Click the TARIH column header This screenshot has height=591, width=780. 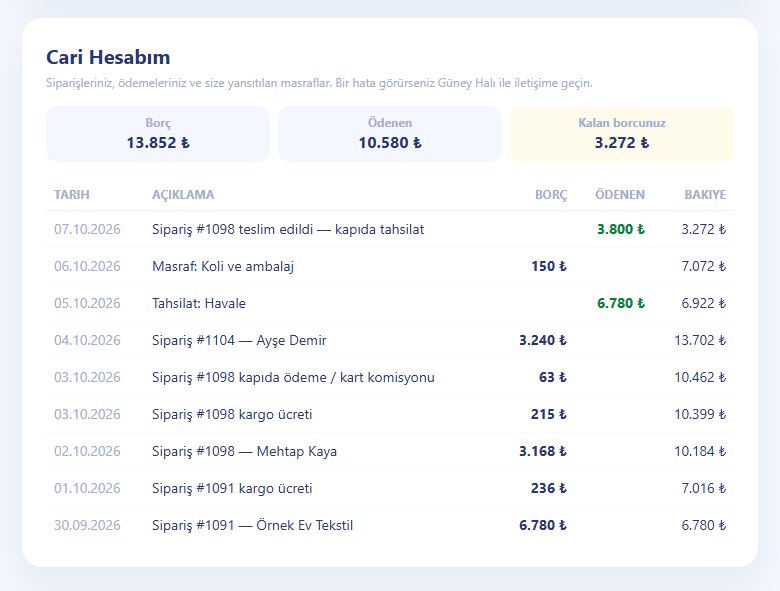click(72, 195)
